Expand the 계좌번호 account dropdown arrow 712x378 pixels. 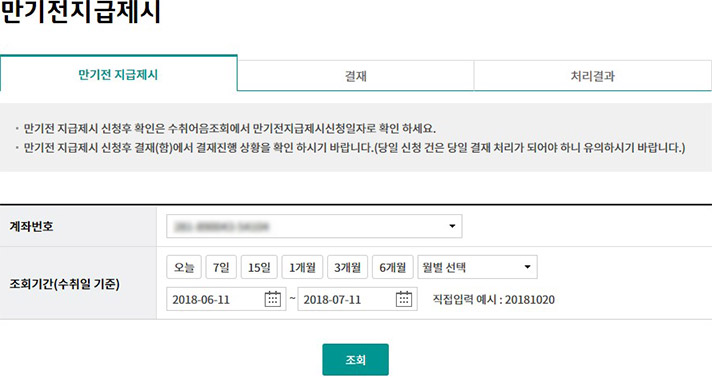[452, 226]
